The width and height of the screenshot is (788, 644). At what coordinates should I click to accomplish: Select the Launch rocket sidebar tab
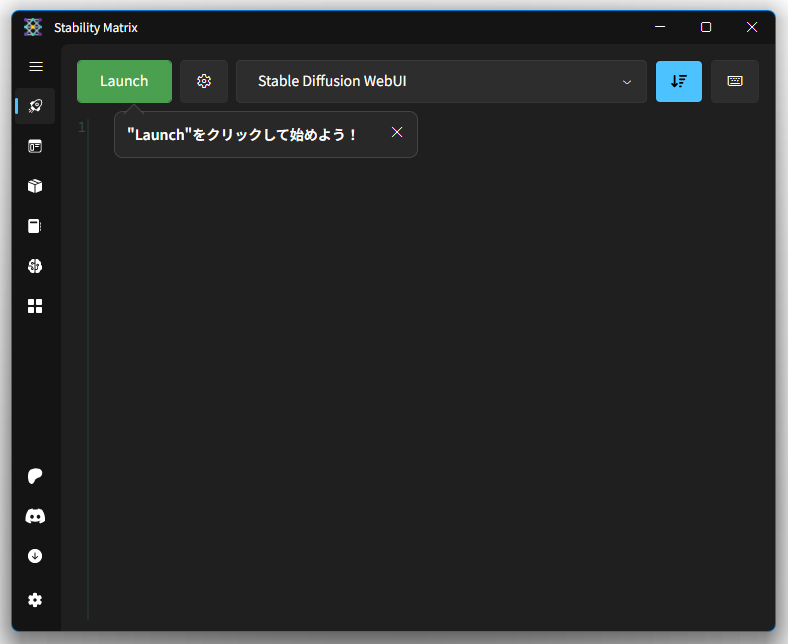[x=35, y=106]
